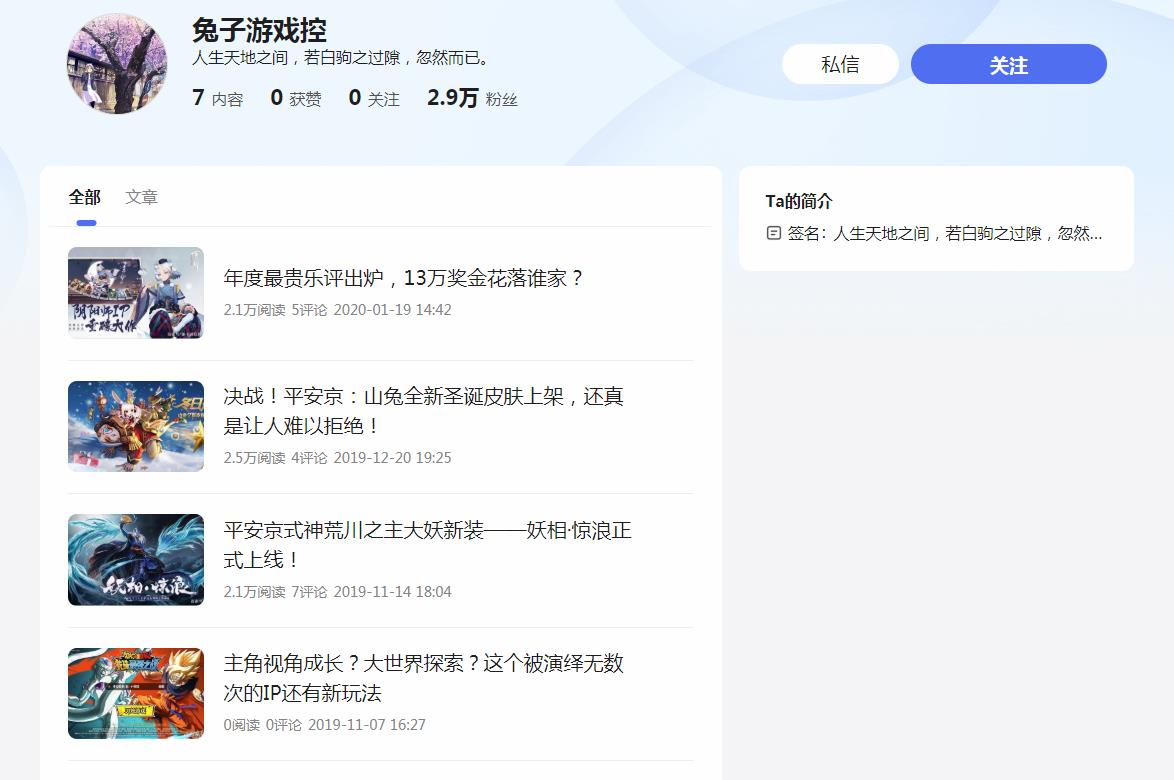Click the 0 关注 stat
This screenshot has height=780, width=1174.
[x=374, y=98]
